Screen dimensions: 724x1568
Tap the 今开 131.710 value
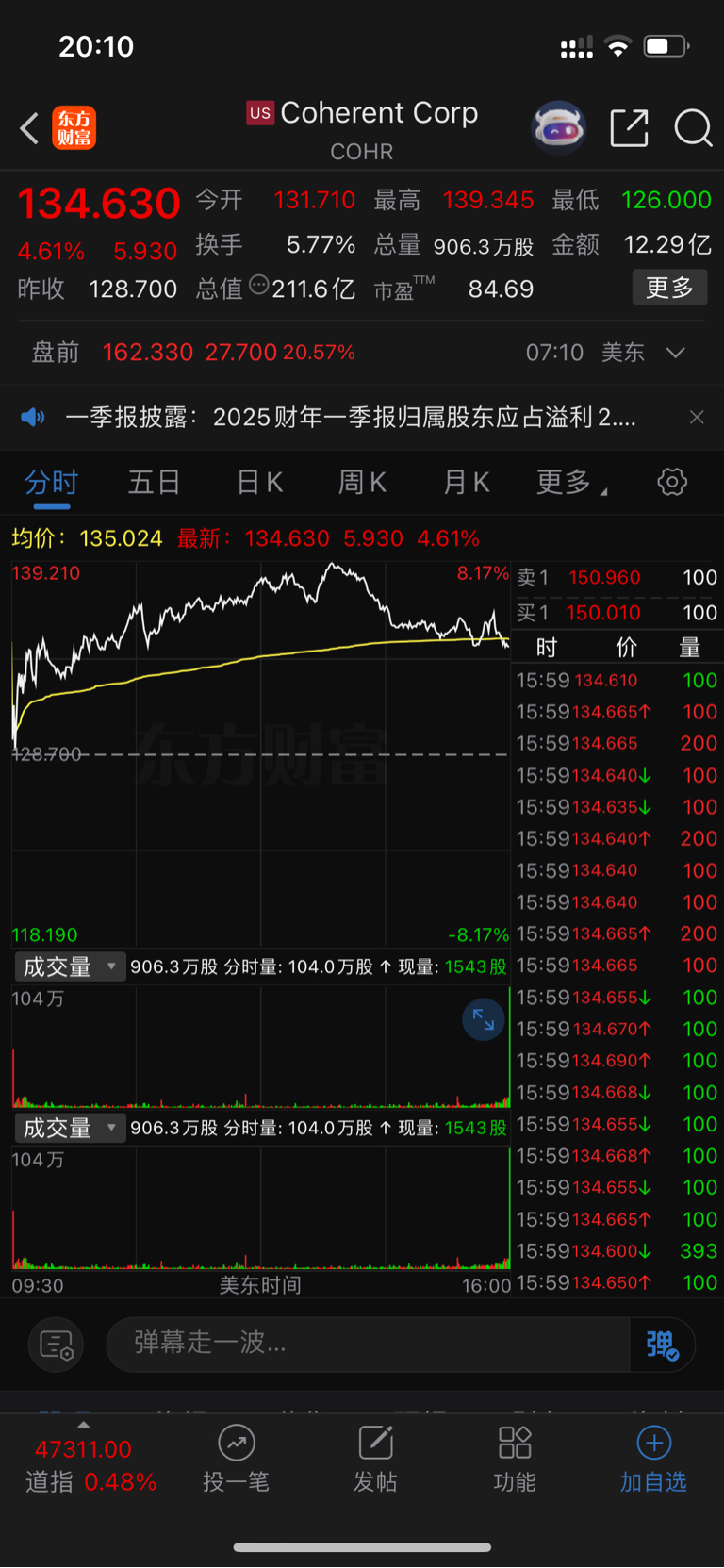314,200
